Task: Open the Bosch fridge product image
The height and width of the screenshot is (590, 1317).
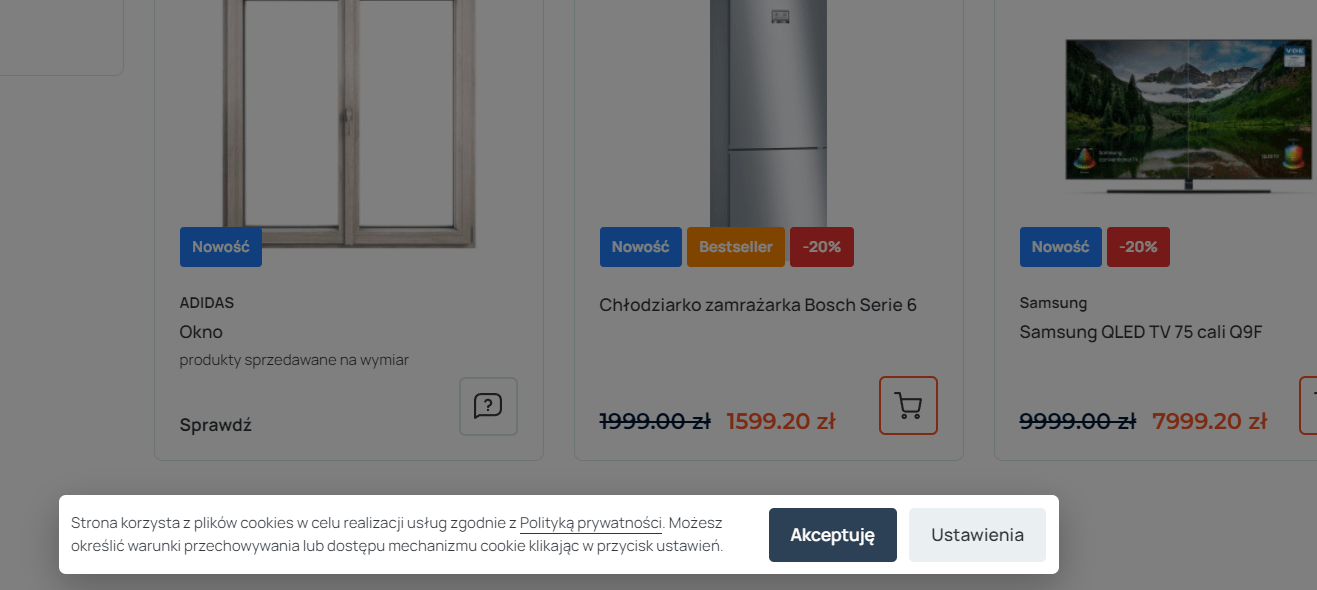Action: point(769,113)
